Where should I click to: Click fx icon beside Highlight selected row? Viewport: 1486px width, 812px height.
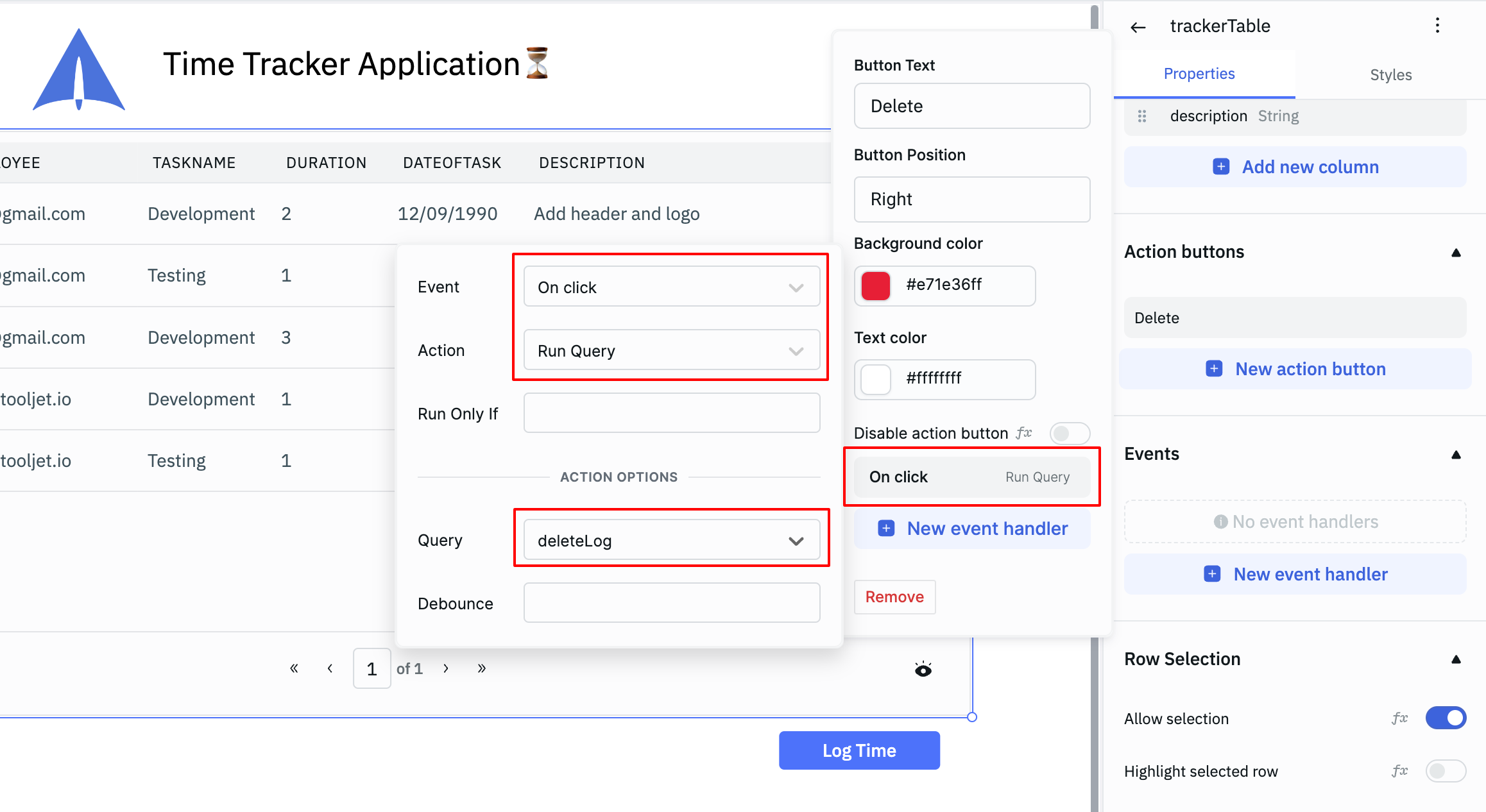click(1399, 771)
